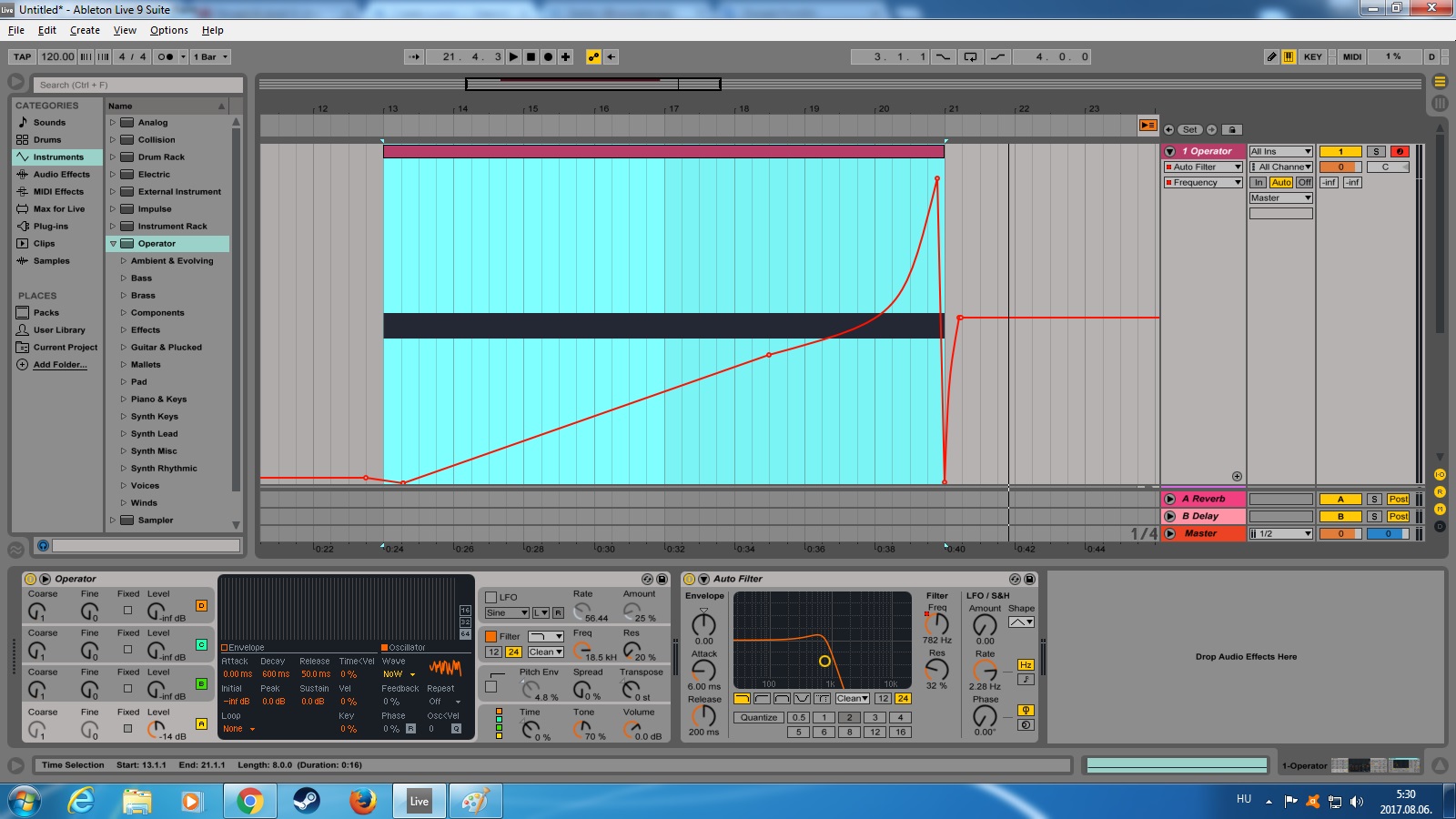Toggle the Reverb return Post button

(x=1399, y=499)
